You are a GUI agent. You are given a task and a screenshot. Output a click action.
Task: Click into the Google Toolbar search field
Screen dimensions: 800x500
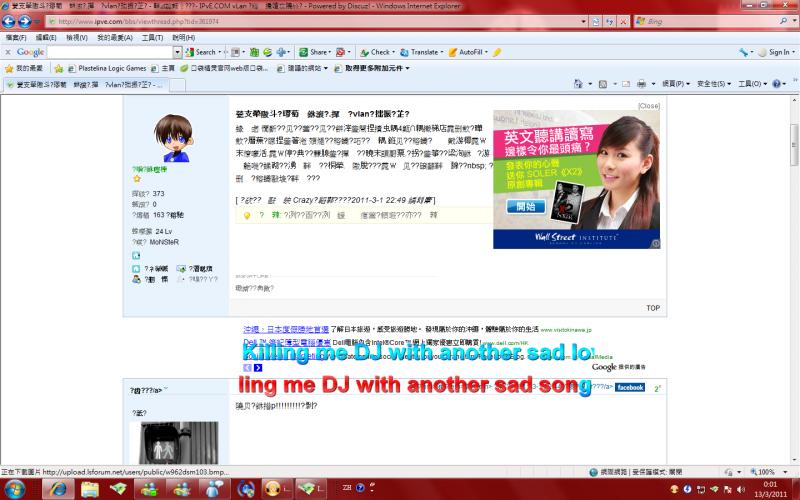point(110,52)
